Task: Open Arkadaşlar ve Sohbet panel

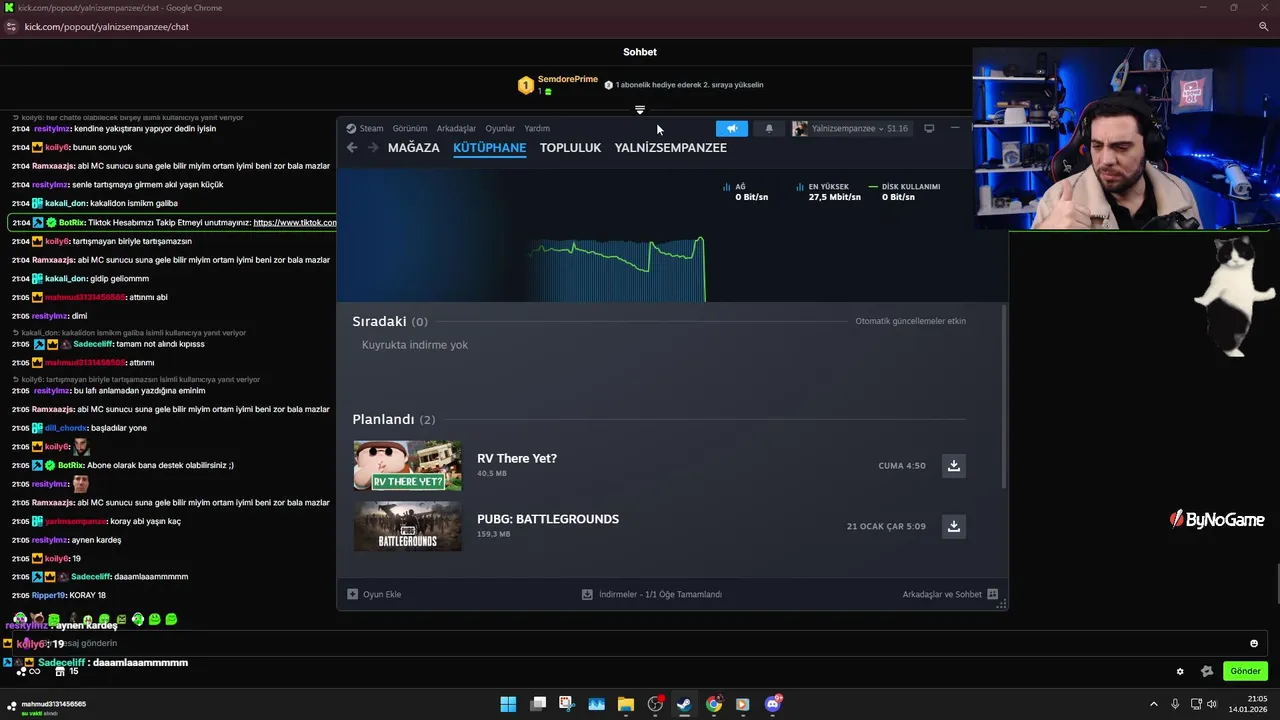Action: [950, 594]
